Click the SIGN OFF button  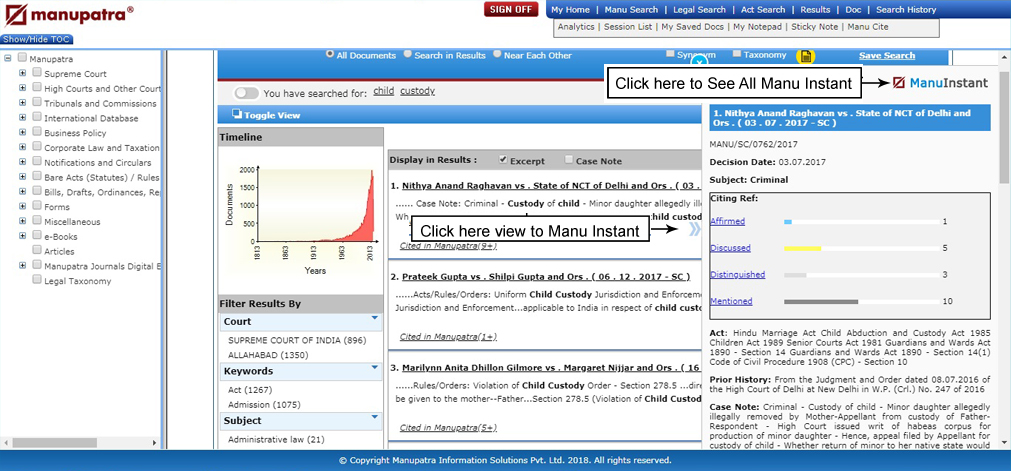click(511, 10)
